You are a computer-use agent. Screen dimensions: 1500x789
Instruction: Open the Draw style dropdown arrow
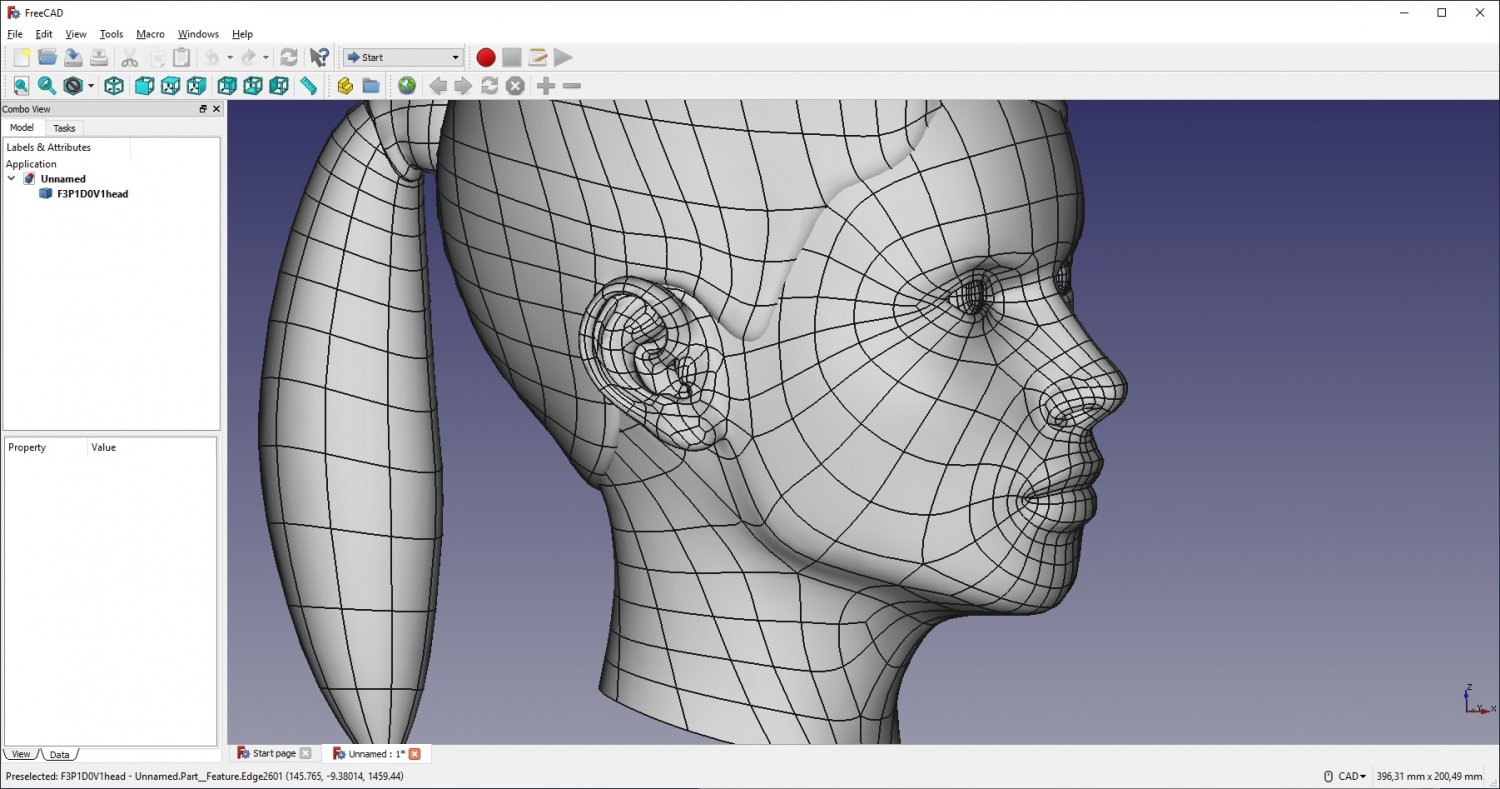tap(91, 87)
